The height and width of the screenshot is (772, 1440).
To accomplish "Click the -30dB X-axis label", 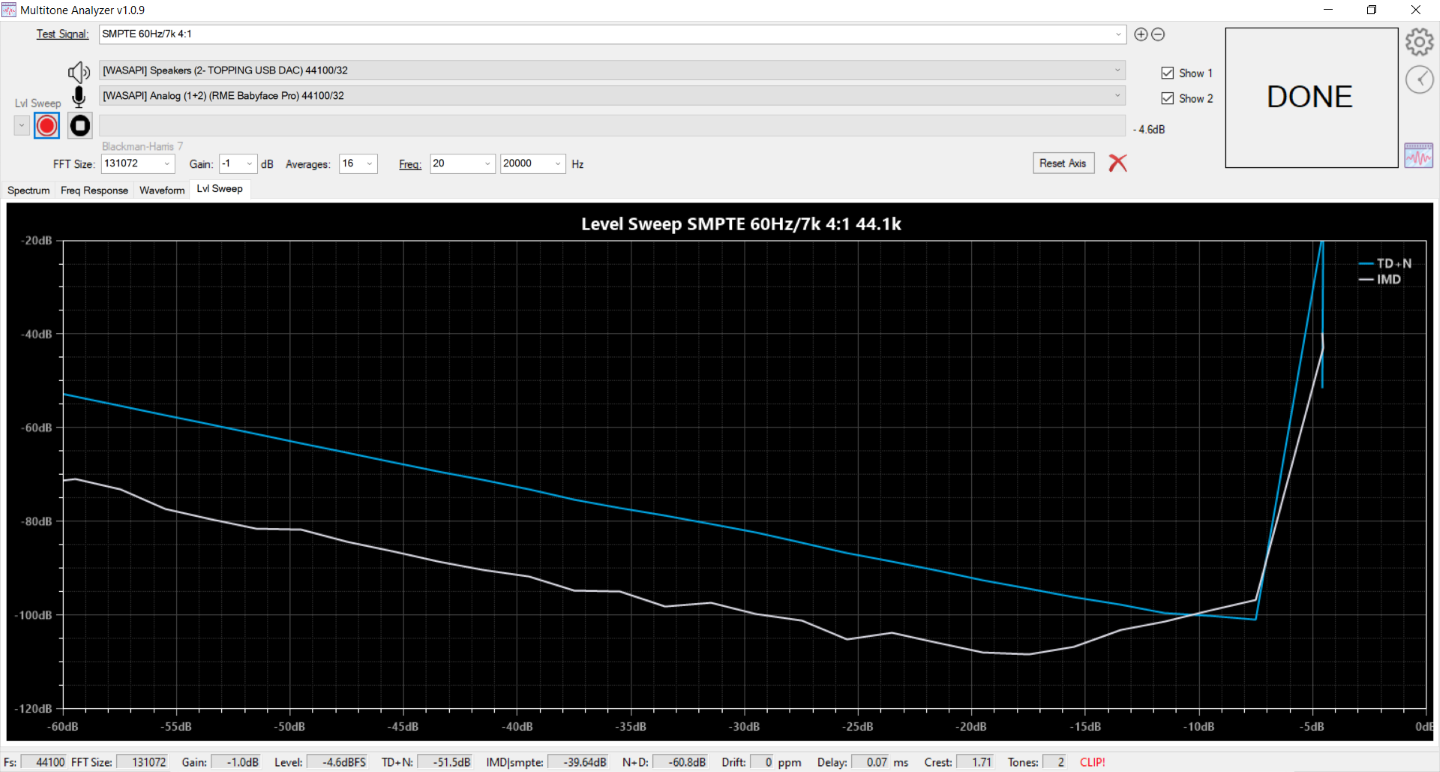I will pos(745,727).
